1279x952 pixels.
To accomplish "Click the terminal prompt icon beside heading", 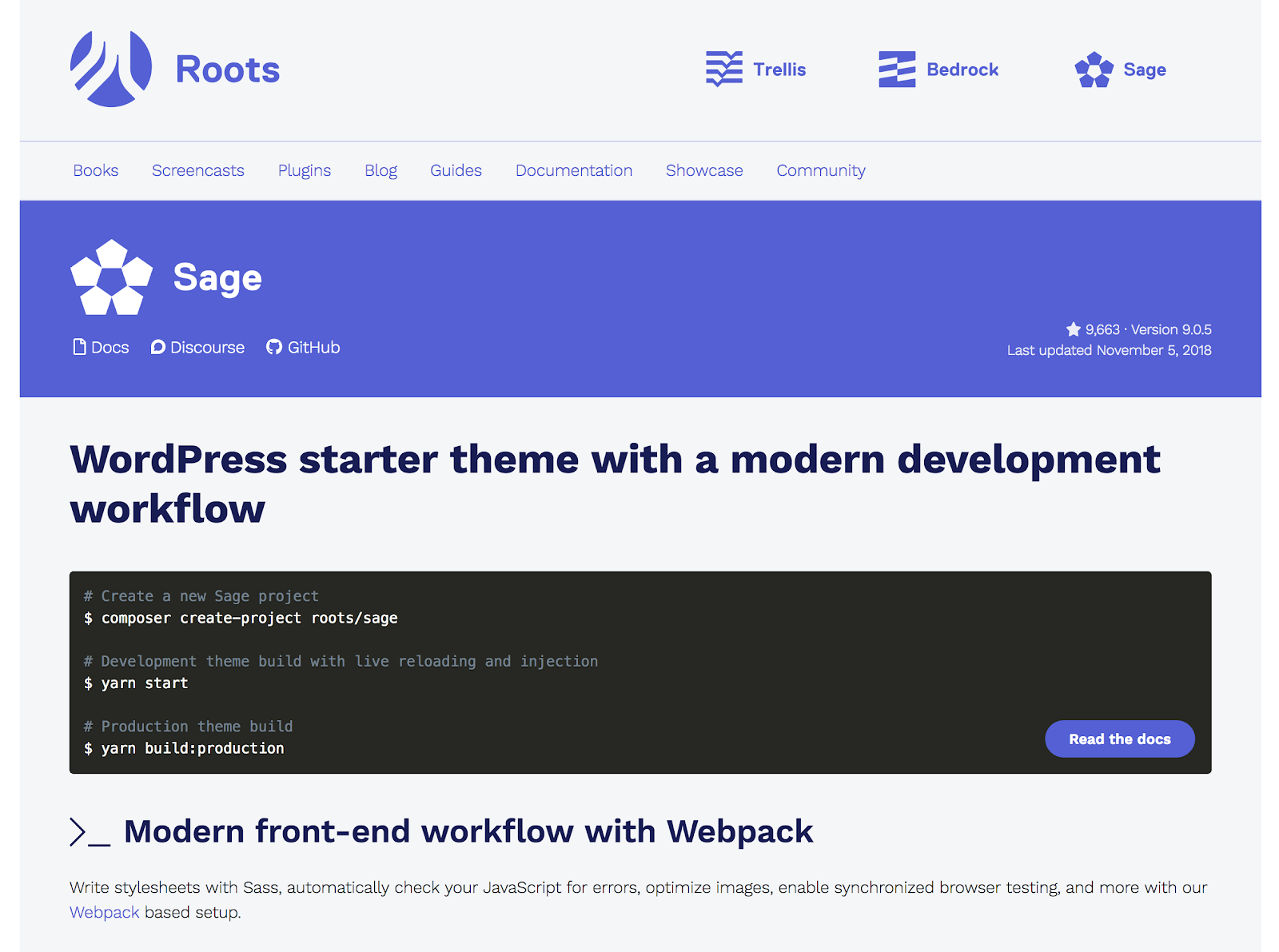I will [x=89, y=832].
